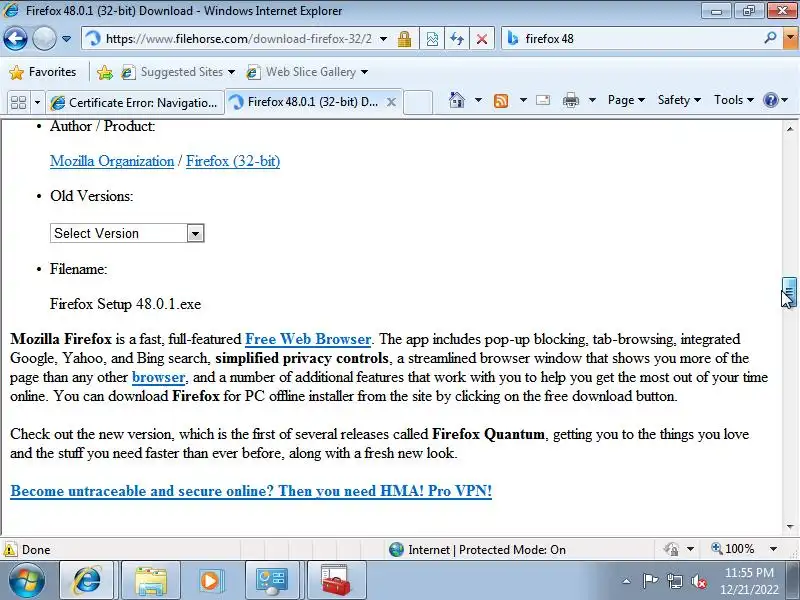Open the Tools menu
The height and width of the screenshot is (600, 800).
[x=734, y=100]
